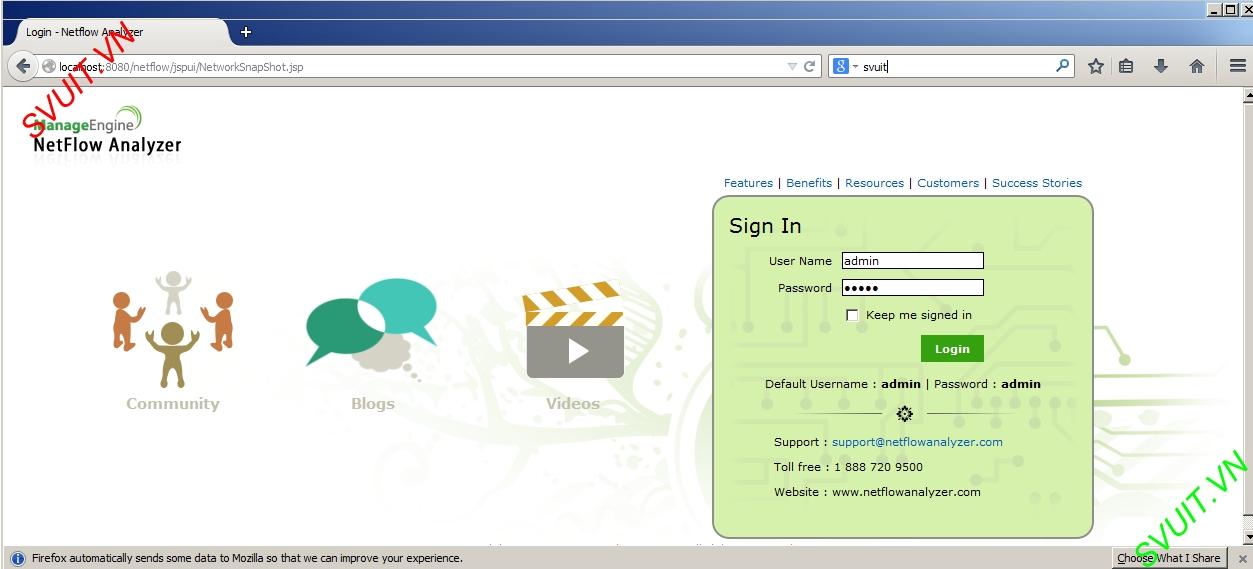The height and width of the screenshot is (569, 1253).
Task: Click the search magnifier icon
Action: pyautogui.click(x=1062, y=66)
